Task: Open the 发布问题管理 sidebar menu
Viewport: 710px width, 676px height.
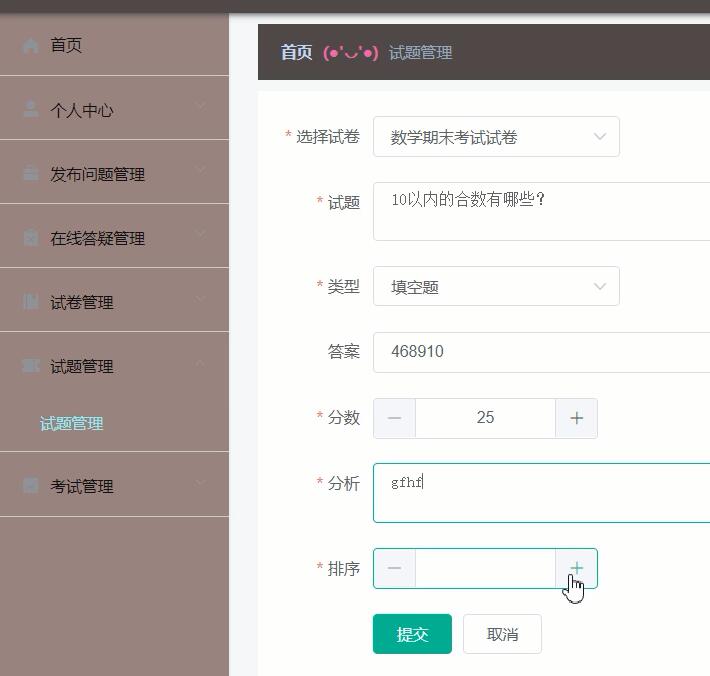Action: (114, 172)
